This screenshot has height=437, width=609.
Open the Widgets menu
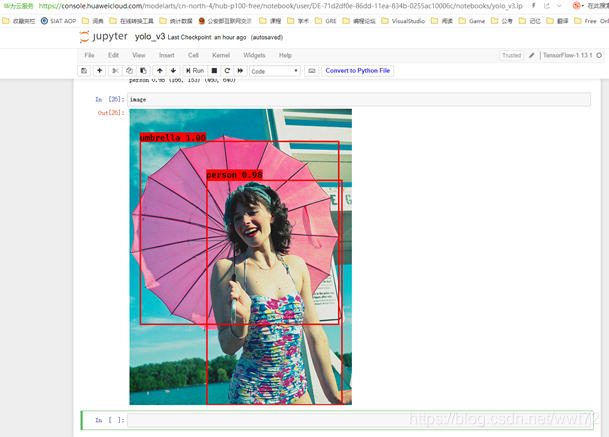pos(254,55)
